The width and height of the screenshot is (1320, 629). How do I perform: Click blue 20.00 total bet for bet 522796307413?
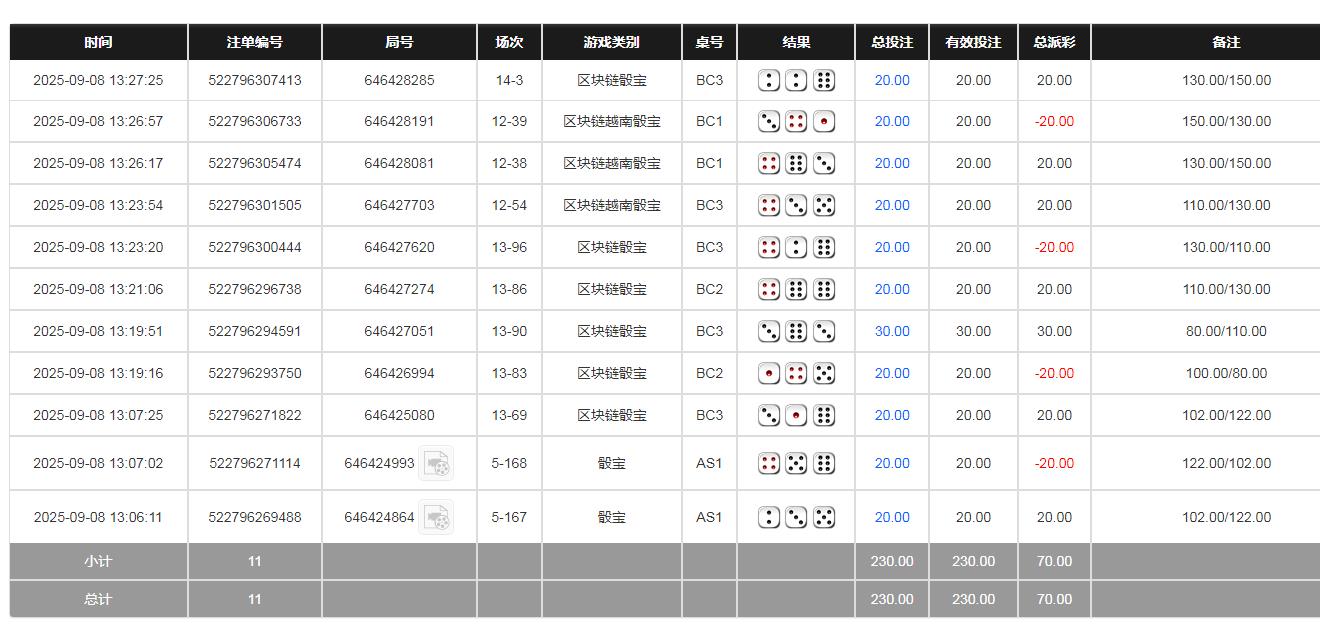point(891,80)
